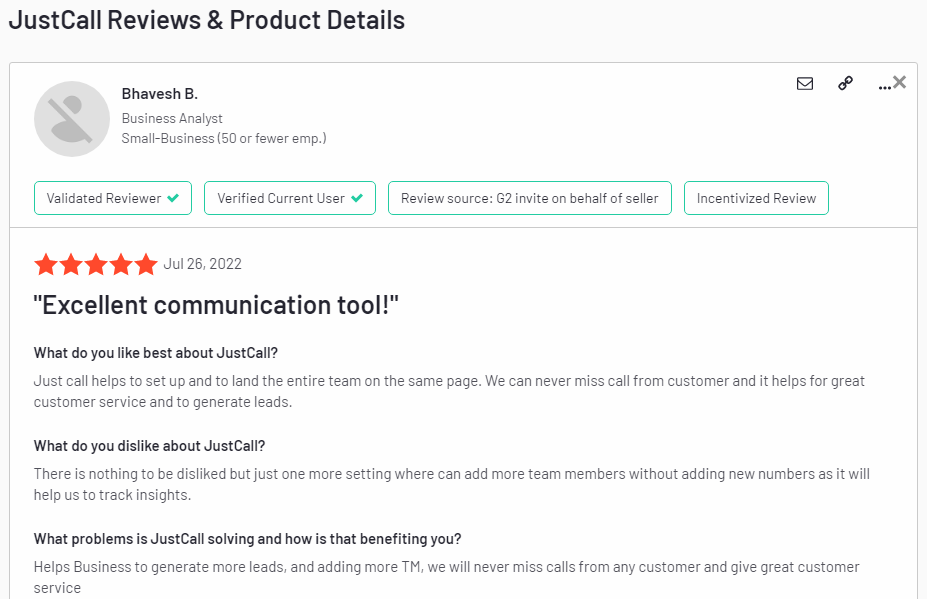Open review title "Excellent communication tool!"
The width and height of the screenshot is (927, 599).
(x=216, y=305)
